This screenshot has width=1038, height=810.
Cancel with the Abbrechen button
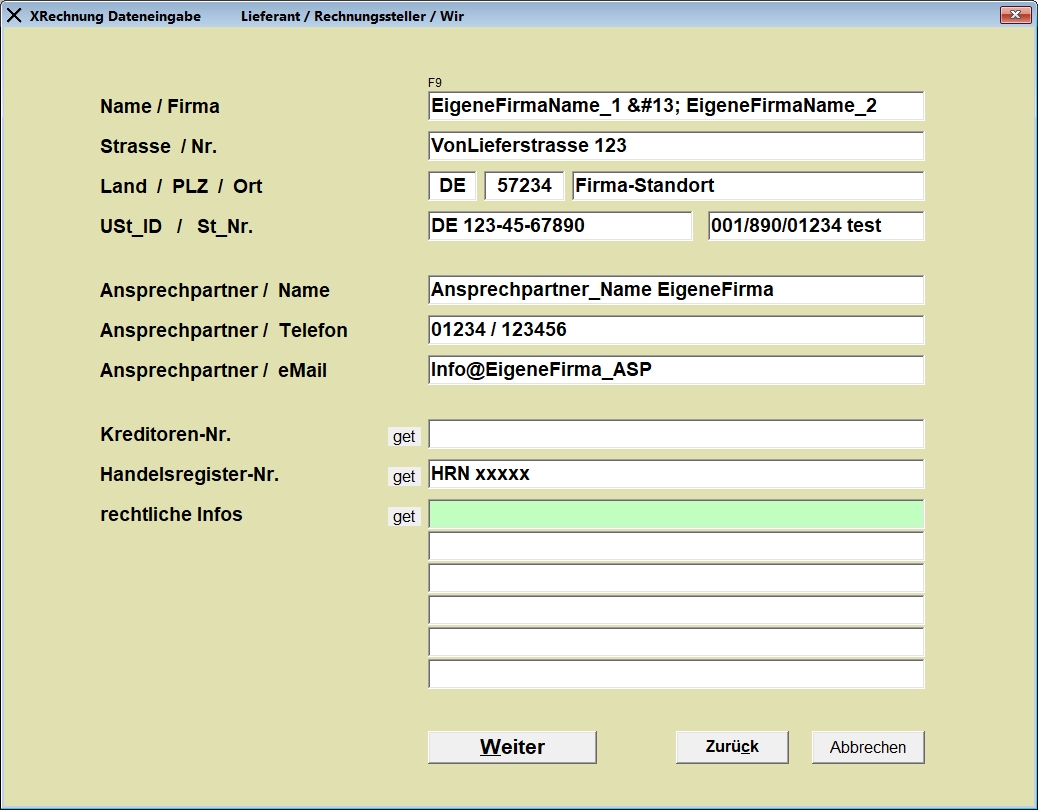pyautogui.click(x=868, y=747)
